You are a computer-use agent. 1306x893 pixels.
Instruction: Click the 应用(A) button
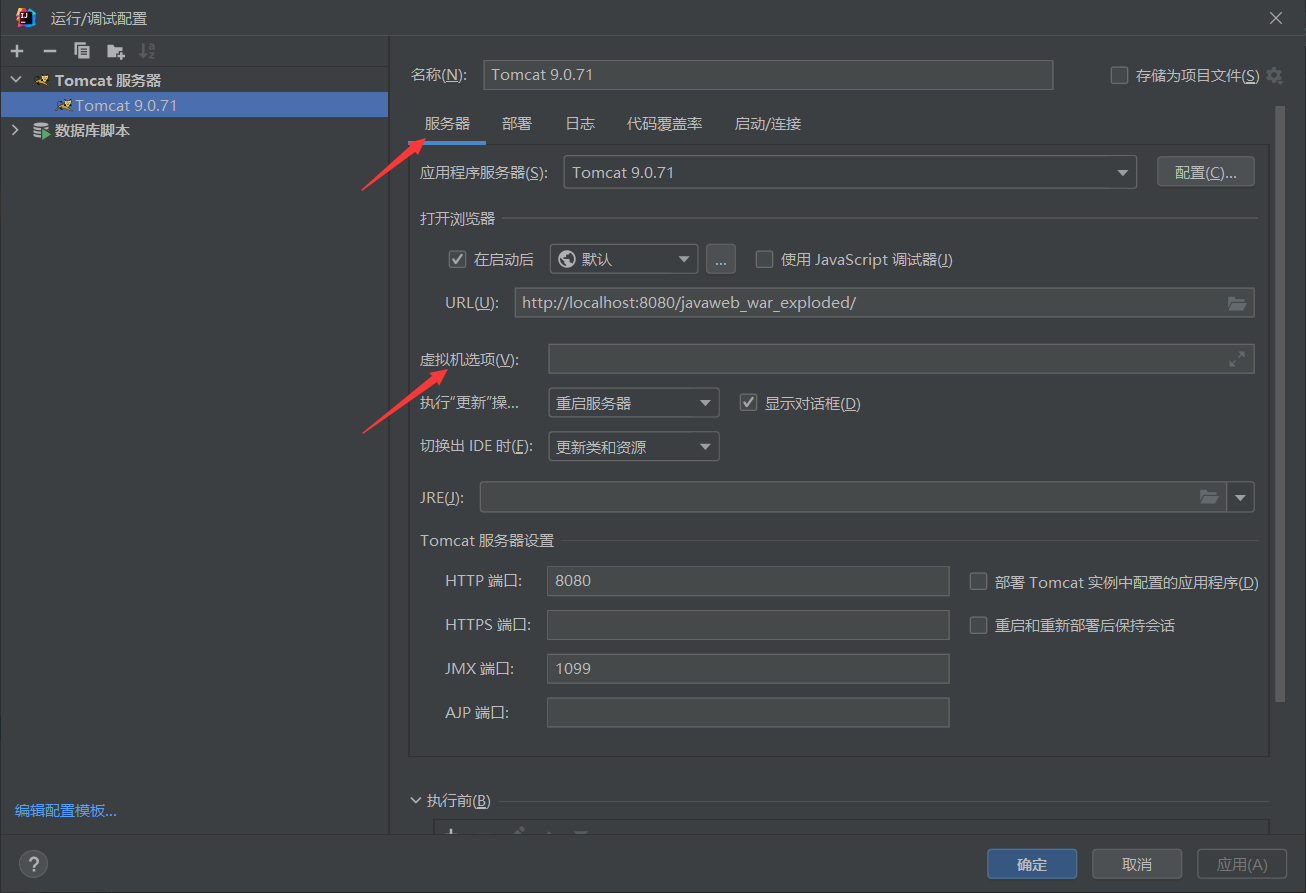1242,864
